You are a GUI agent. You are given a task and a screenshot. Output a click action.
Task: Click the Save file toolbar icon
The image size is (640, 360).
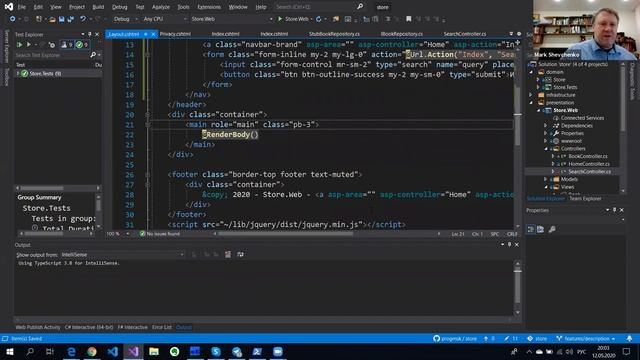click(61, 19)
